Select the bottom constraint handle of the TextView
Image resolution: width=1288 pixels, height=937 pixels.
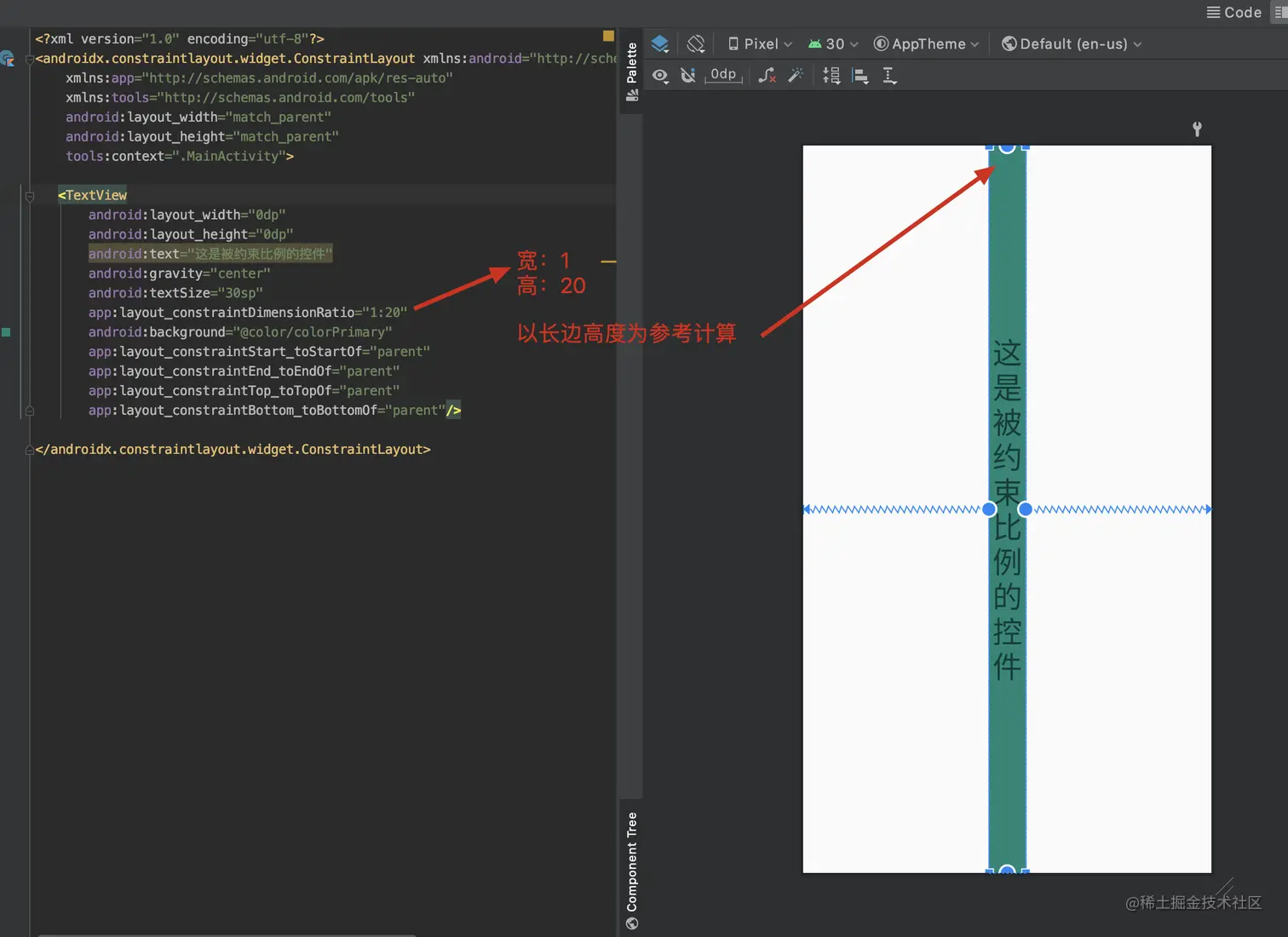(1007, 870)
